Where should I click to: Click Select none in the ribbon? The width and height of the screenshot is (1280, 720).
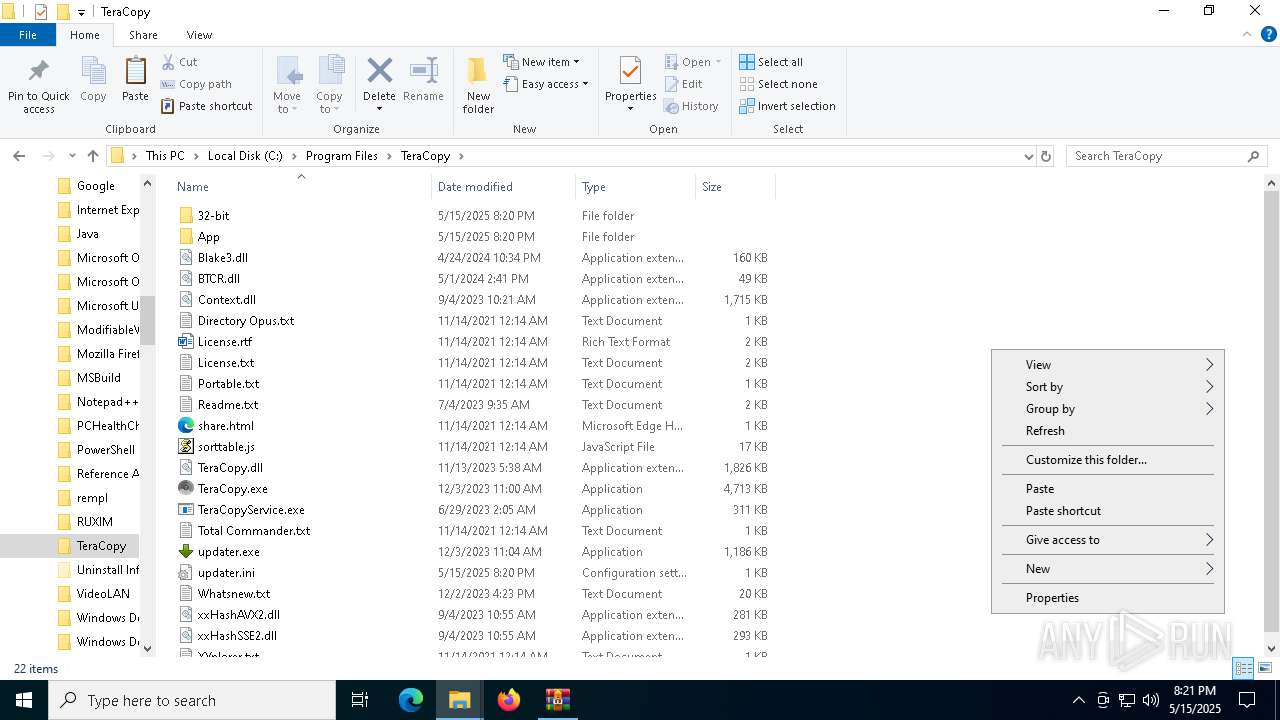pos(778,84)
